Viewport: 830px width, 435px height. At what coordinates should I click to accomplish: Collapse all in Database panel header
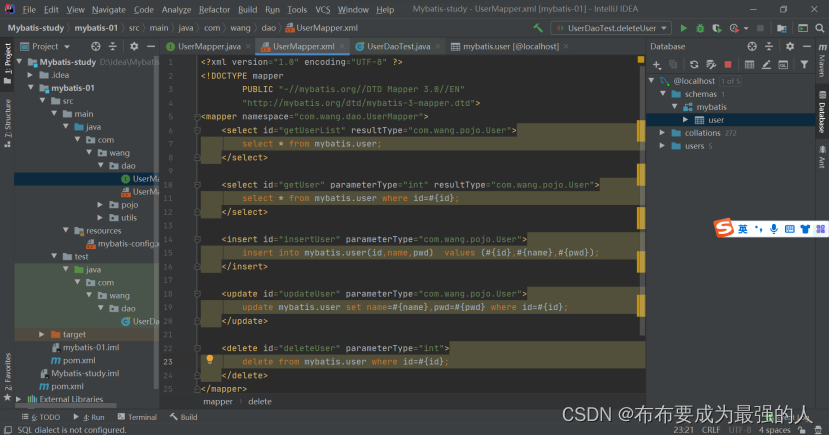(x=769, y=47)
